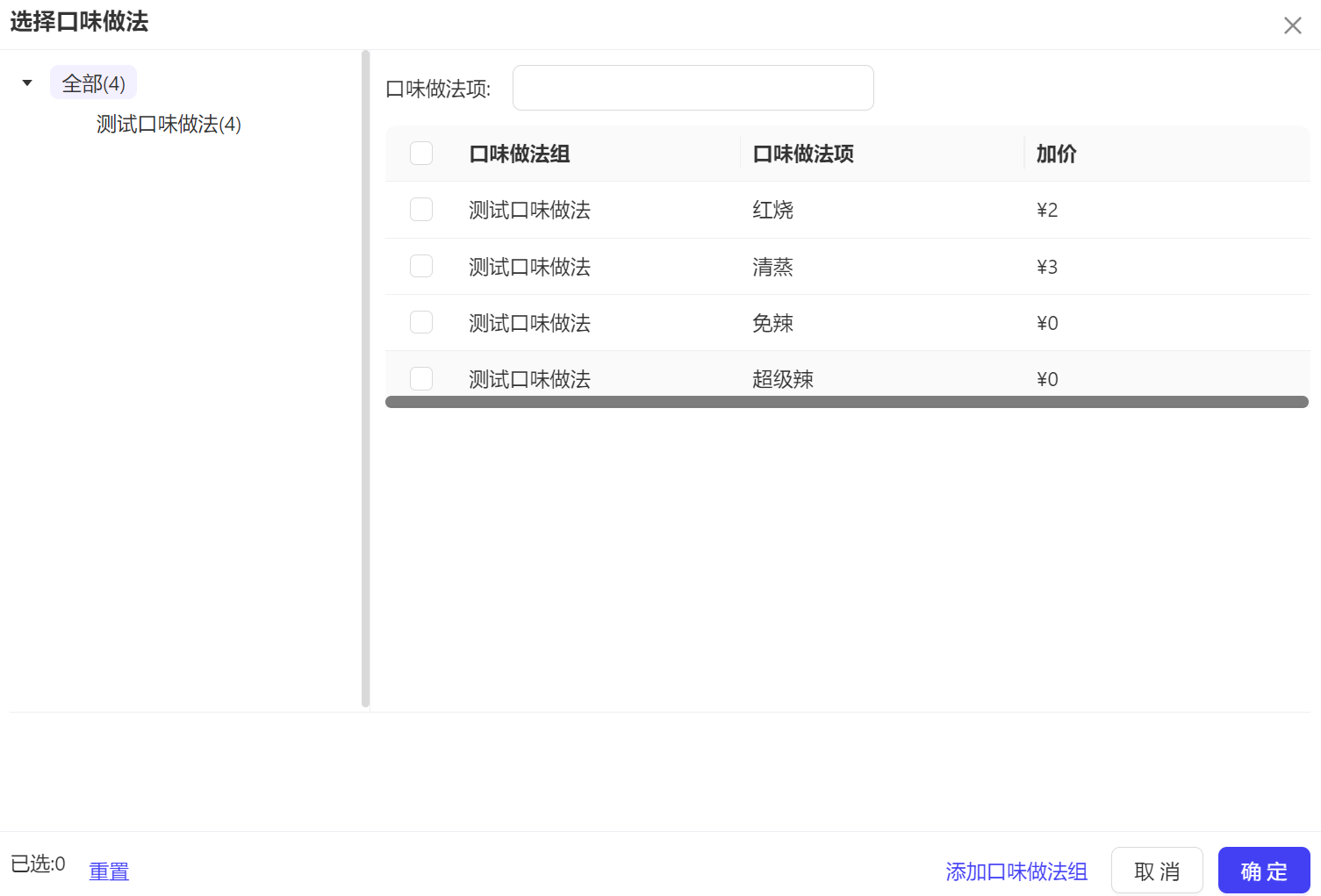Click 测试口味做法 group cell in 免辣 row
The image size is (1321, 896).
[529, 323]
